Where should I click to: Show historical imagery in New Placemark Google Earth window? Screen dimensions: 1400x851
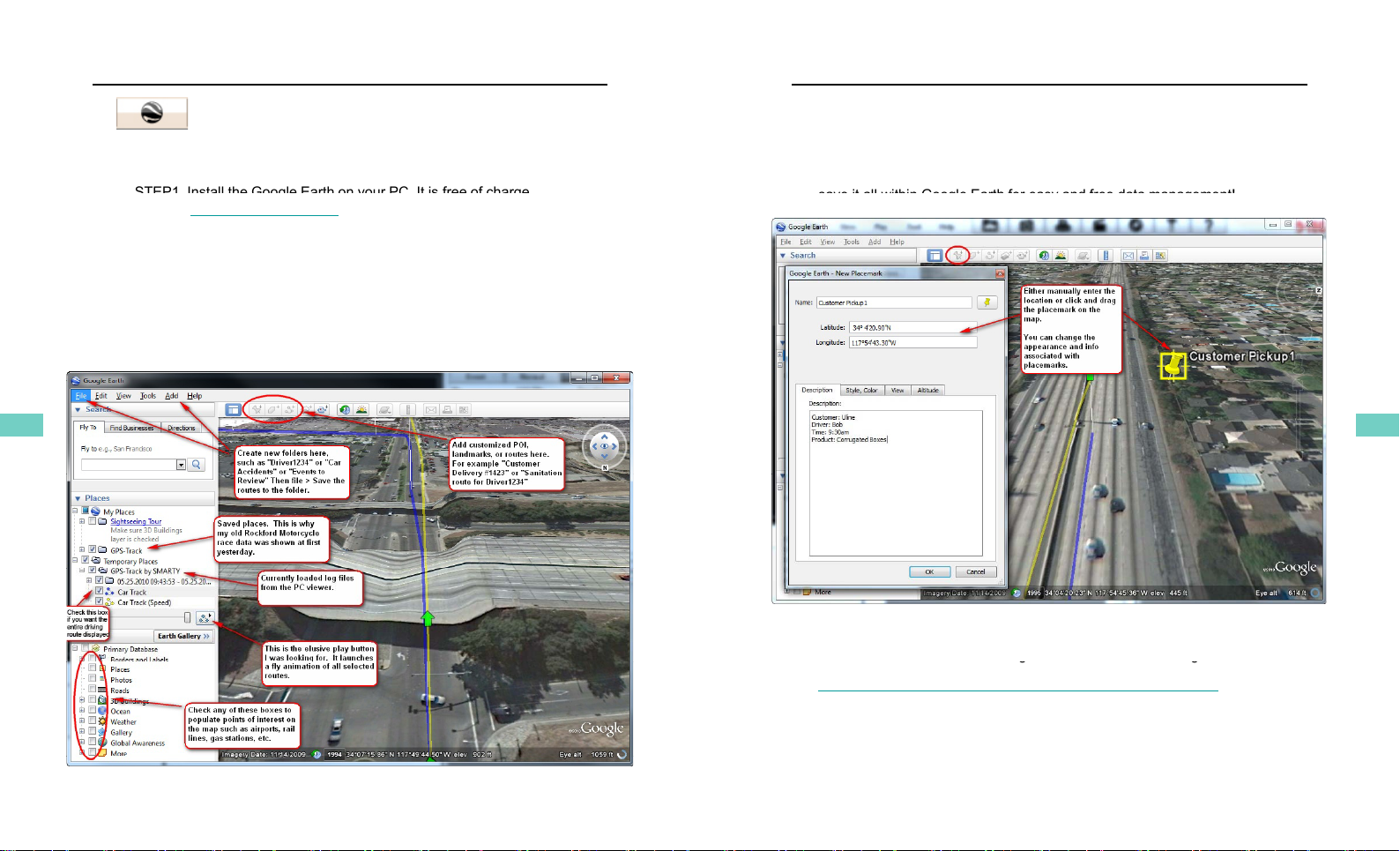coord(1044,256)
